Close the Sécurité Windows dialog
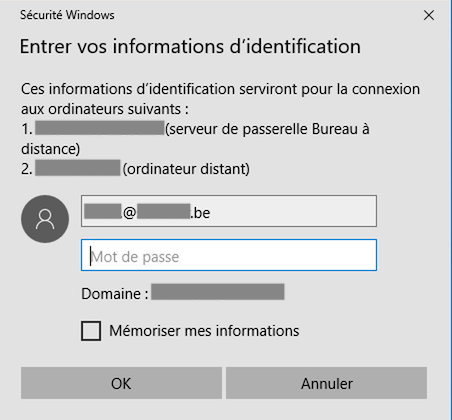This screenshot has width=452, height=420. click(429, 15)
